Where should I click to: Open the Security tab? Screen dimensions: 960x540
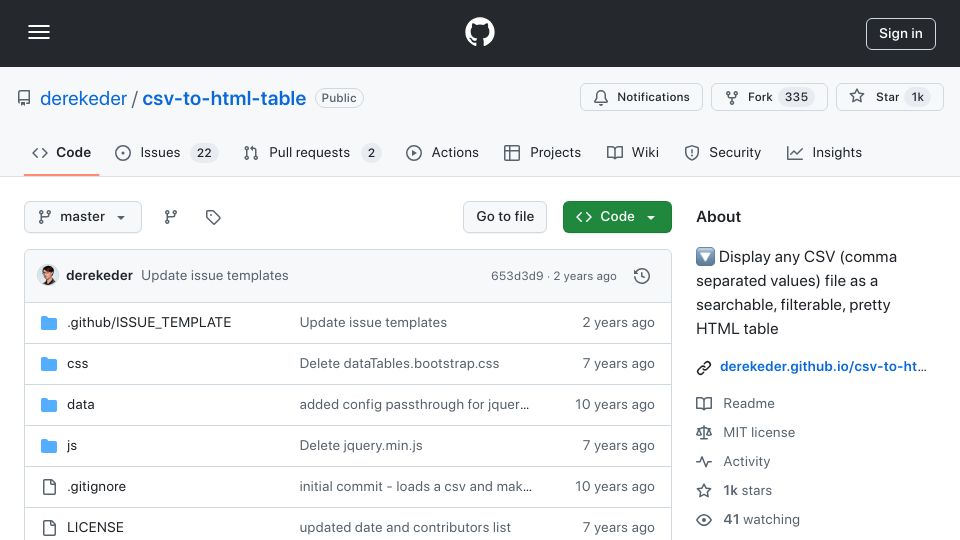723,152
